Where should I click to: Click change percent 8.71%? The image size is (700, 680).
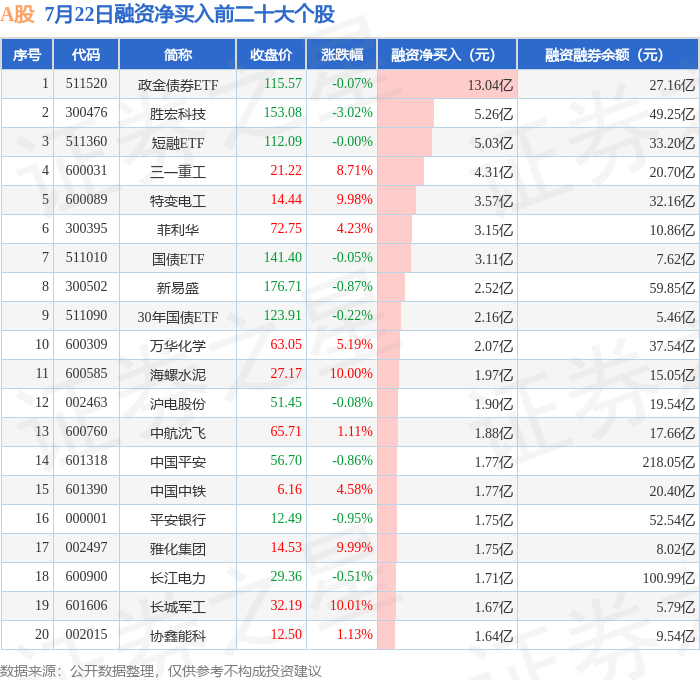pos(354,171)
